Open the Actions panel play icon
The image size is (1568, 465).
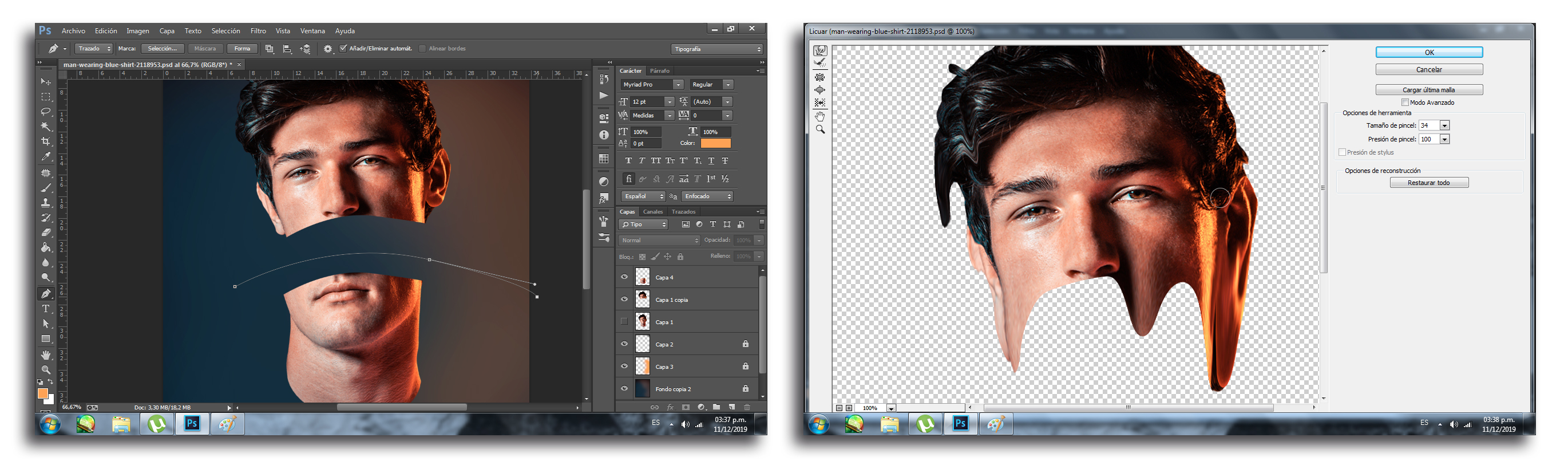click(x=603, y=95)
